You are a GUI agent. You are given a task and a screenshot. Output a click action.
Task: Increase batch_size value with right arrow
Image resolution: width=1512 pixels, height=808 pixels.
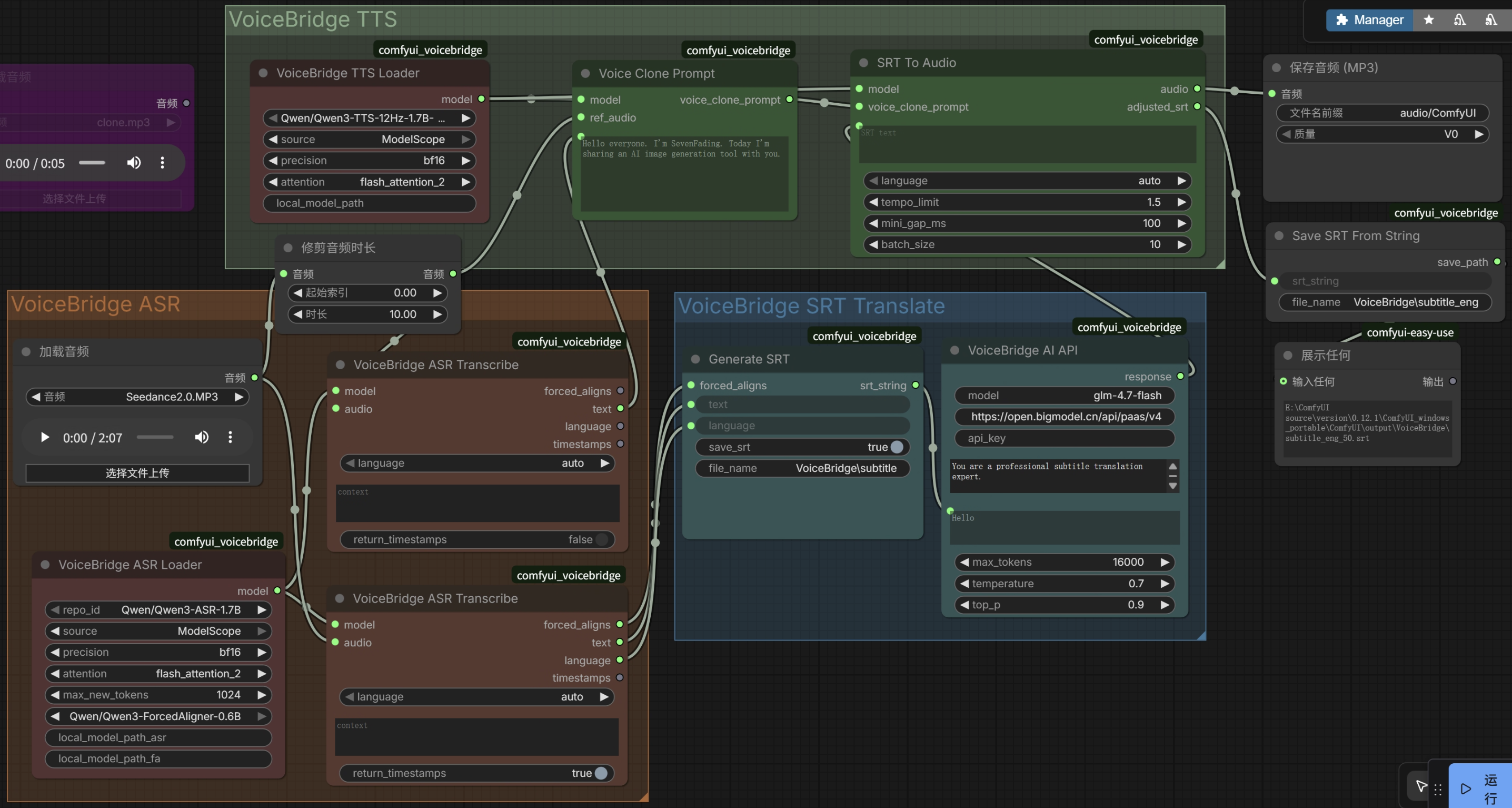(1181, 245)
